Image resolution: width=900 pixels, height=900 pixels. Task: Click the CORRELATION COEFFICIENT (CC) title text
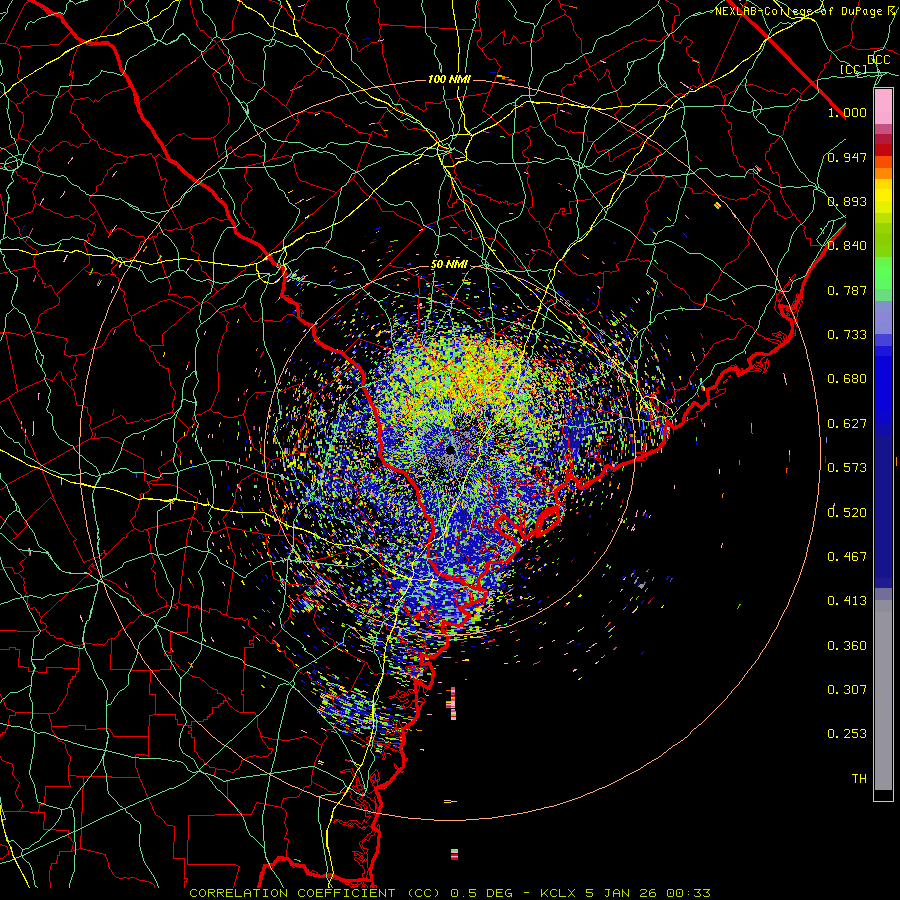click(315, 893)
